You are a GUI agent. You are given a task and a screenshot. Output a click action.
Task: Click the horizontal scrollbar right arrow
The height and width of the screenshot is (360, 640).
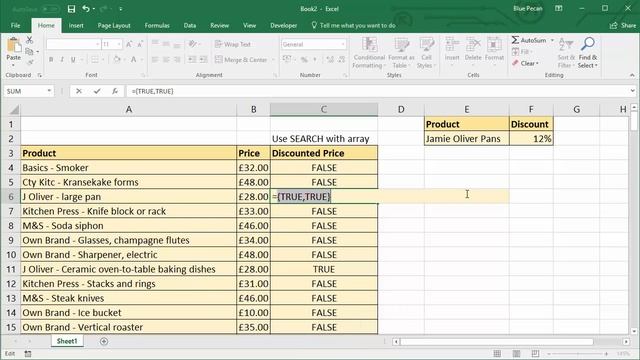[626, 341]
